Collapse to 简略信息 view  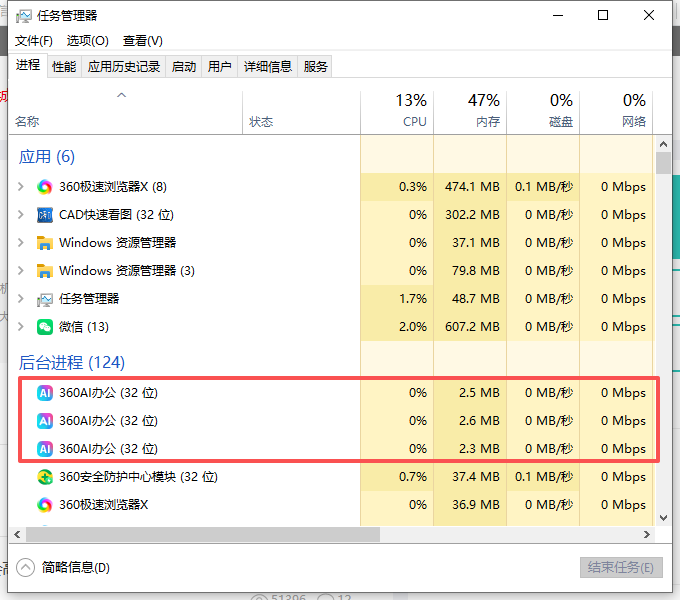point(65,567)
